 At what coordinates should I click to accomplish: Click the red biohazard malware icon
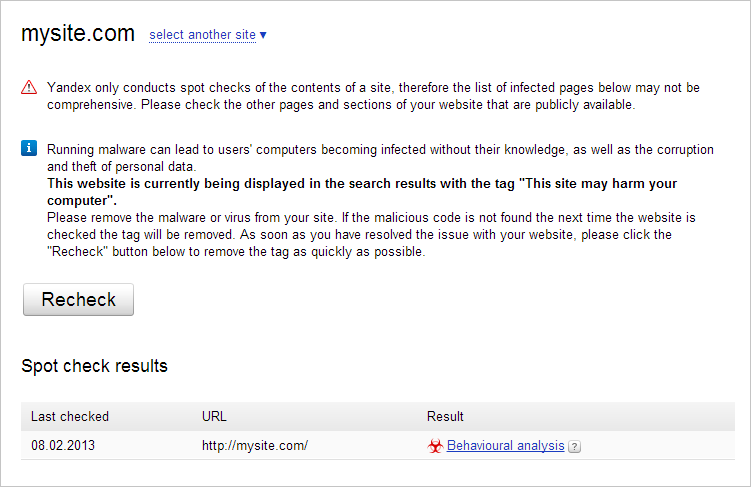click(435, 446)
